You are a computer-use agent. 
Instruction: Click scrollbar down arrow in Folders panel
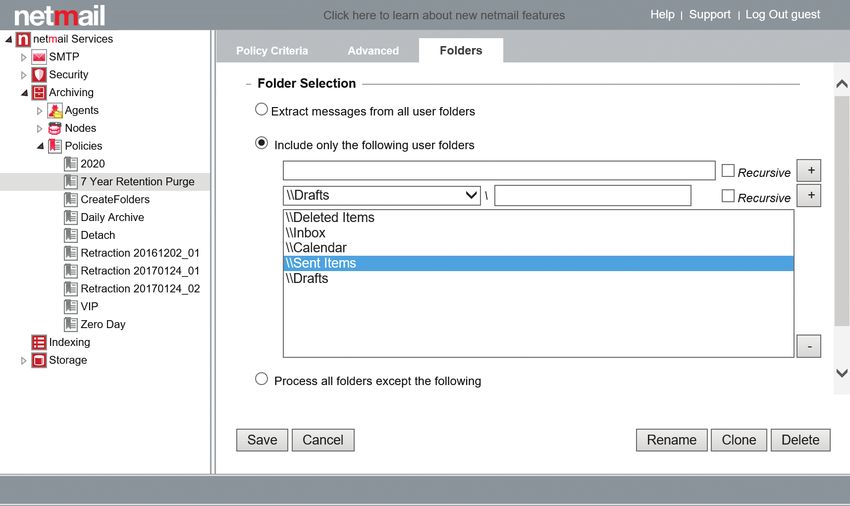[x=842, y=373]
